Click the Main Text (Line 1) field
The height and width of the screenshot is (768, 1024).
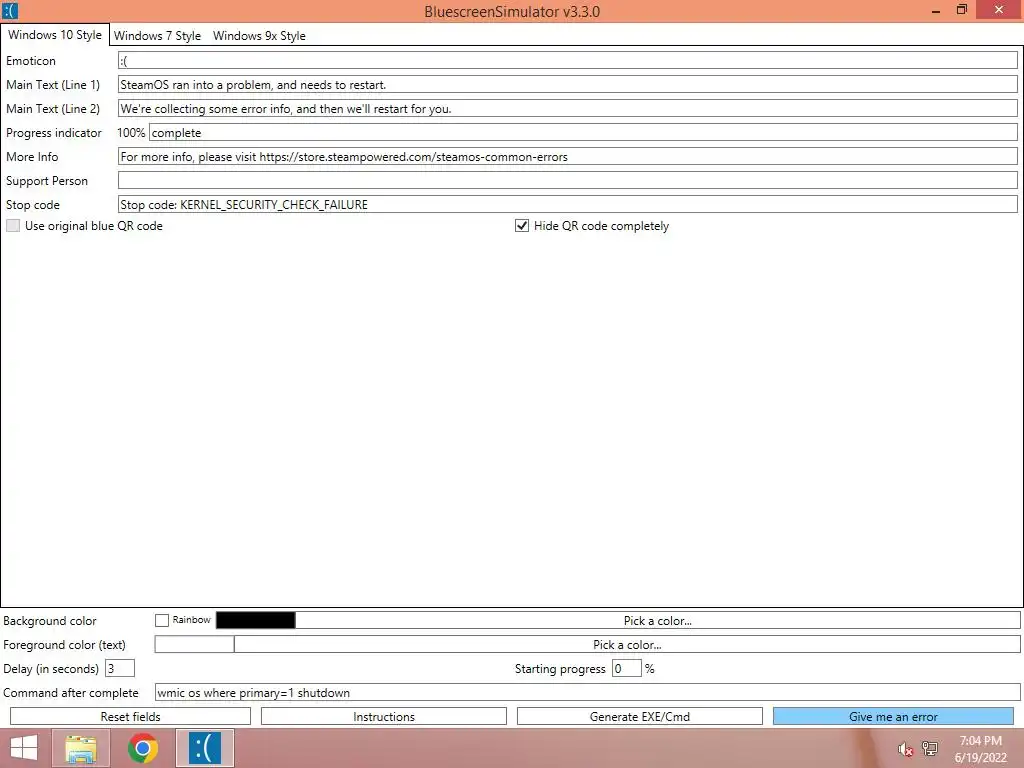(568, 84)
